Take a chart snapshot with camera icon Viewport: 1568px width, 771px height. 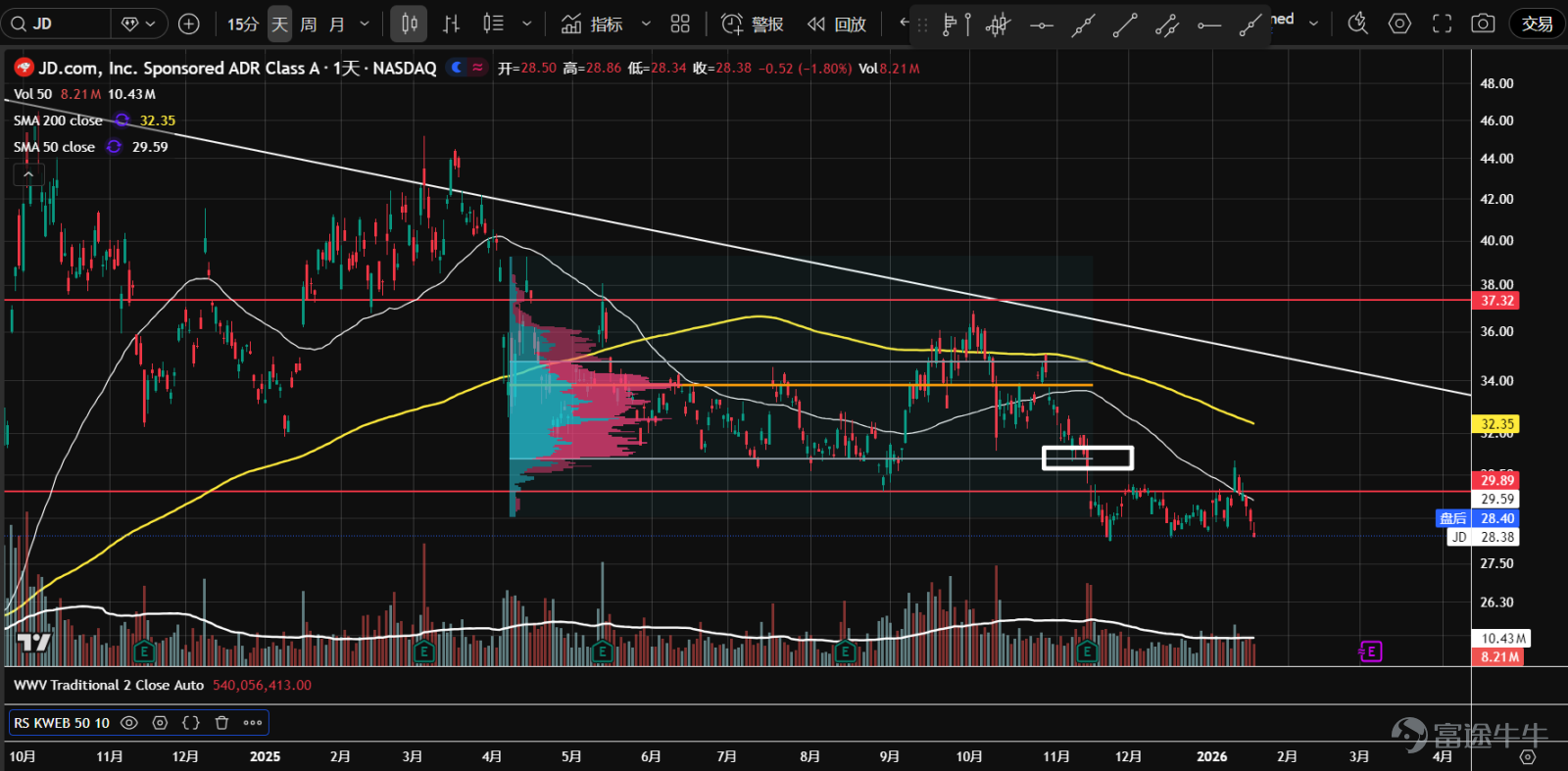[1483, 24]
